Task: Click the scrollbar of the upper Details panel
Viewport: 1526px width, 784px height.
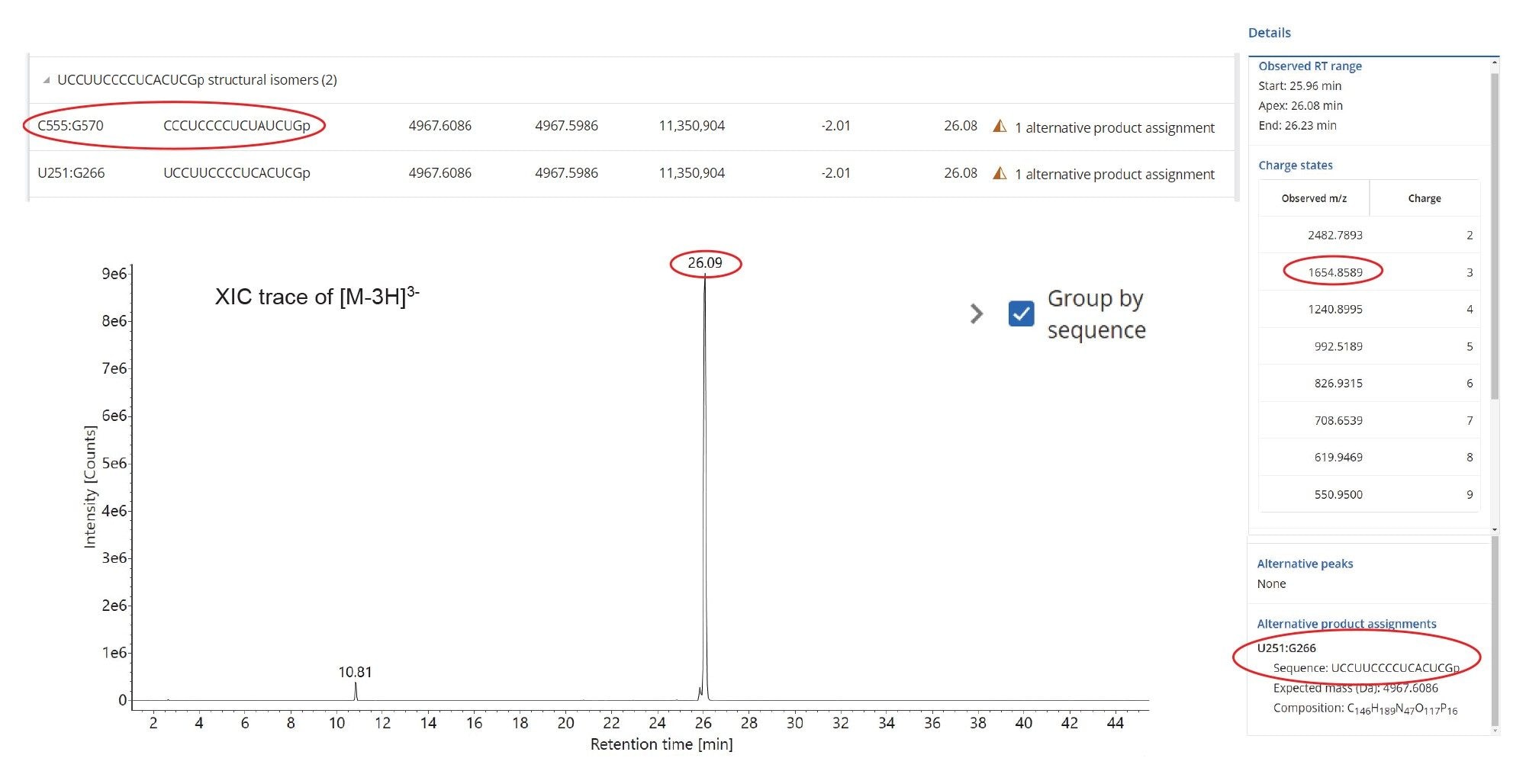Action: click(1495, 236)
